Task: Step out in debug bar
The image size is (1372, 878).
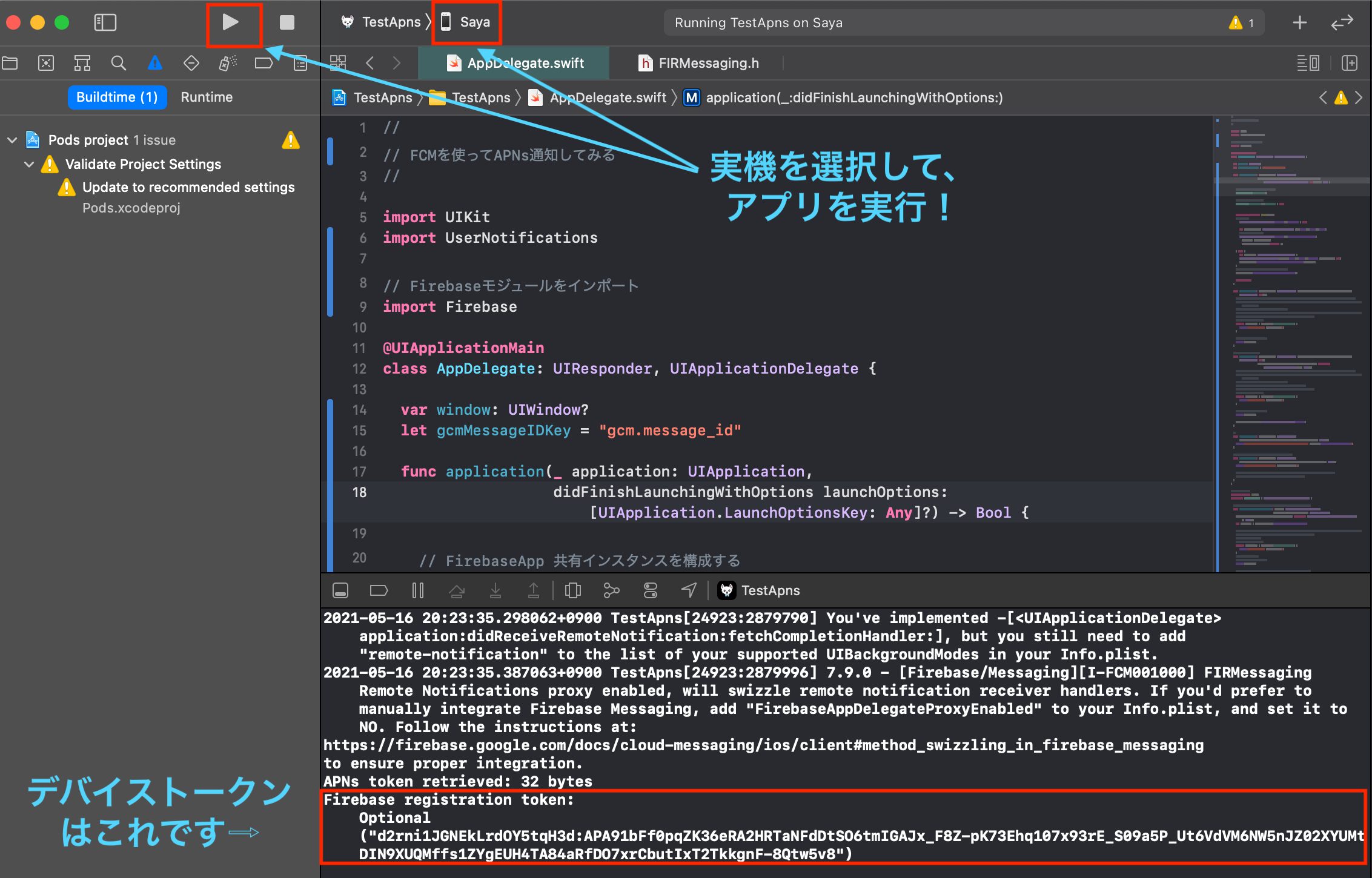Action: click(534, 590)
